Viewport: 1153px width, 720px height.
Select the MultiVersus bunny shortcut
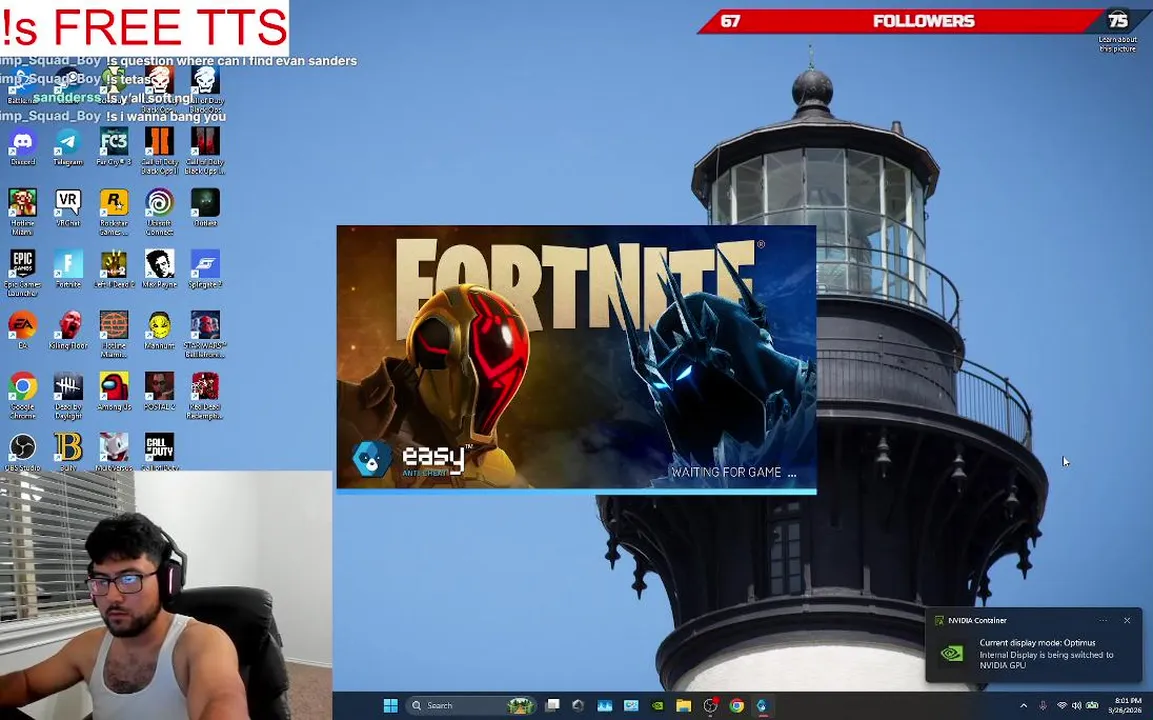114,452
